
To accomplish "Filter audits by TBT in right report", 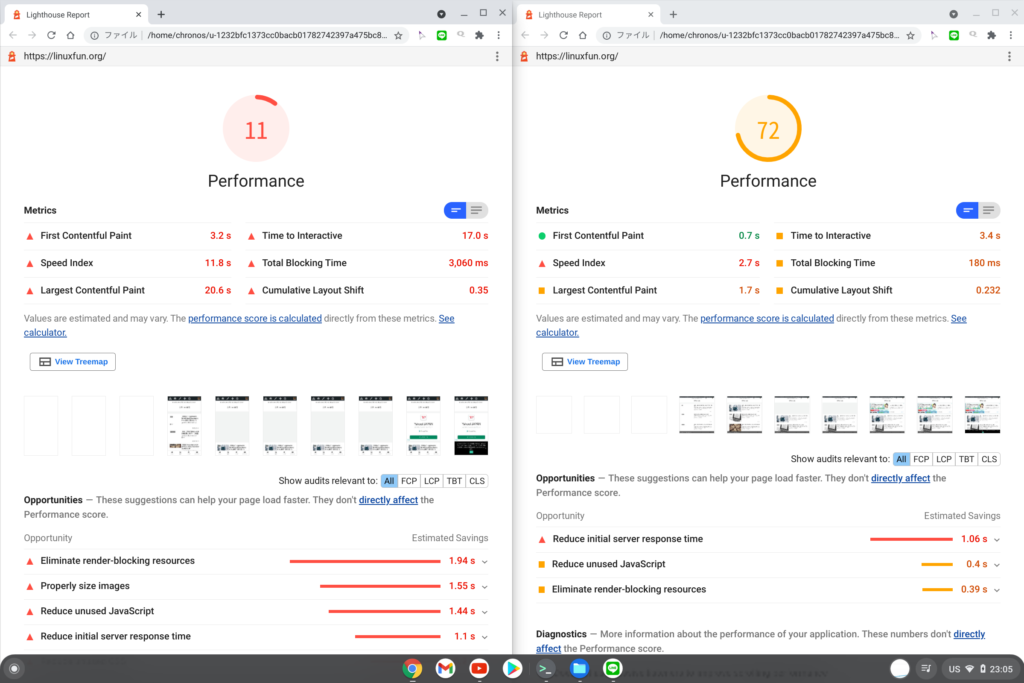I will click(967, 459).
